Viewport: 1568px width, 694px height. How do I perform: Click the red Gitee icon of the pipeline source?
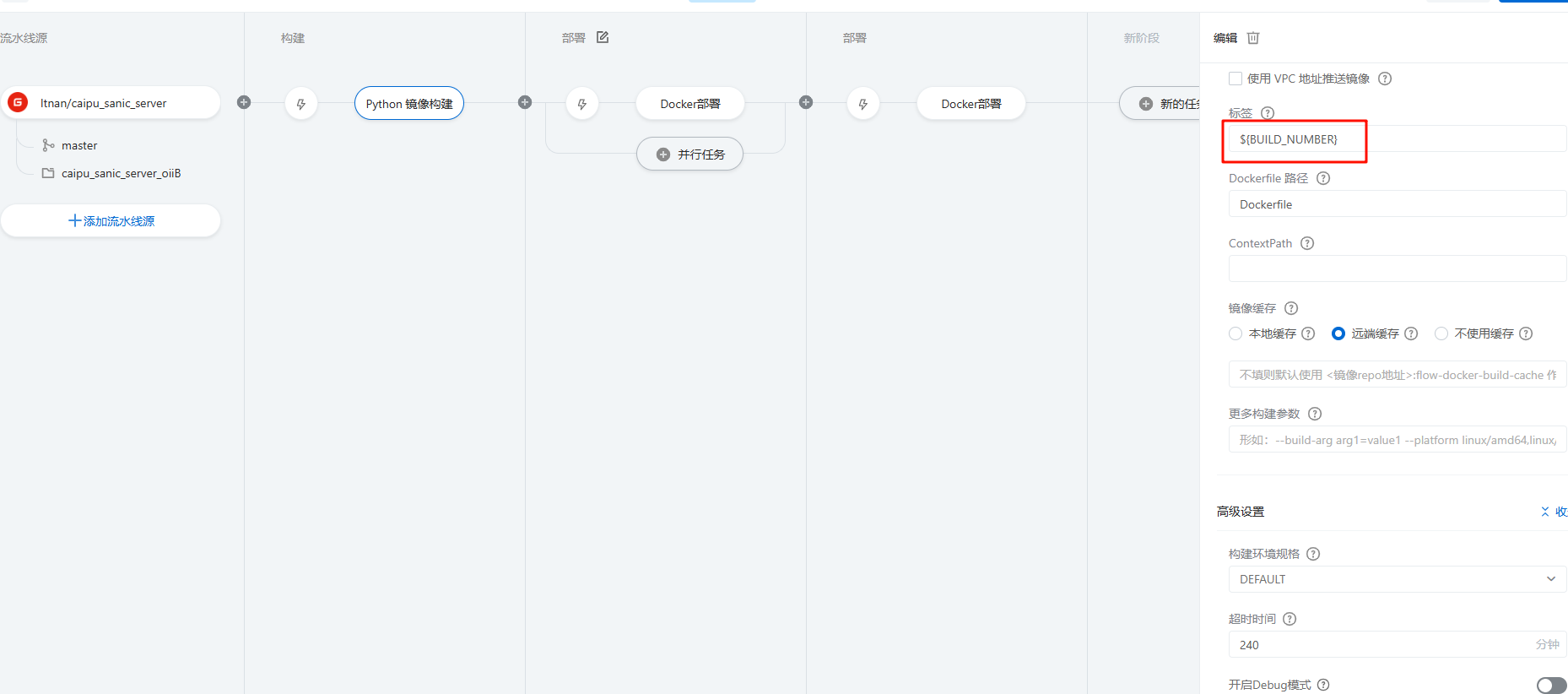click(18, 103)
